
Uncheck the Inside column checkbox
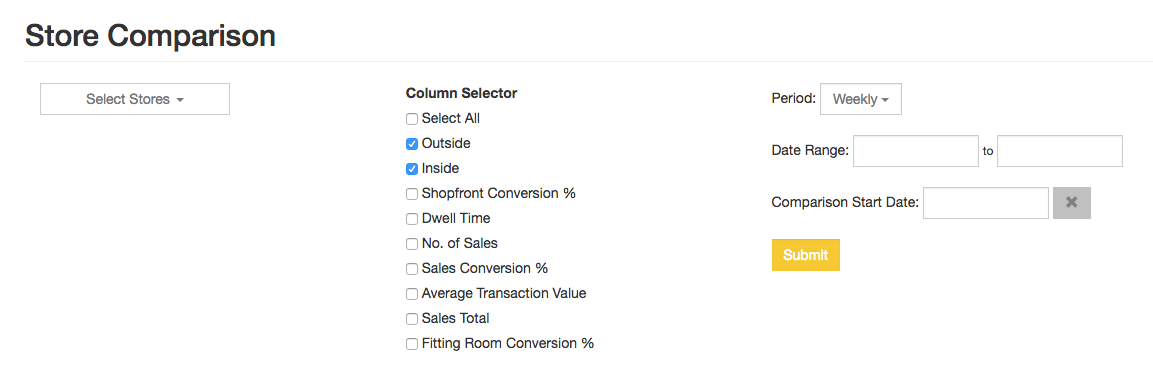pyautogui.click(x=412, y=169)
